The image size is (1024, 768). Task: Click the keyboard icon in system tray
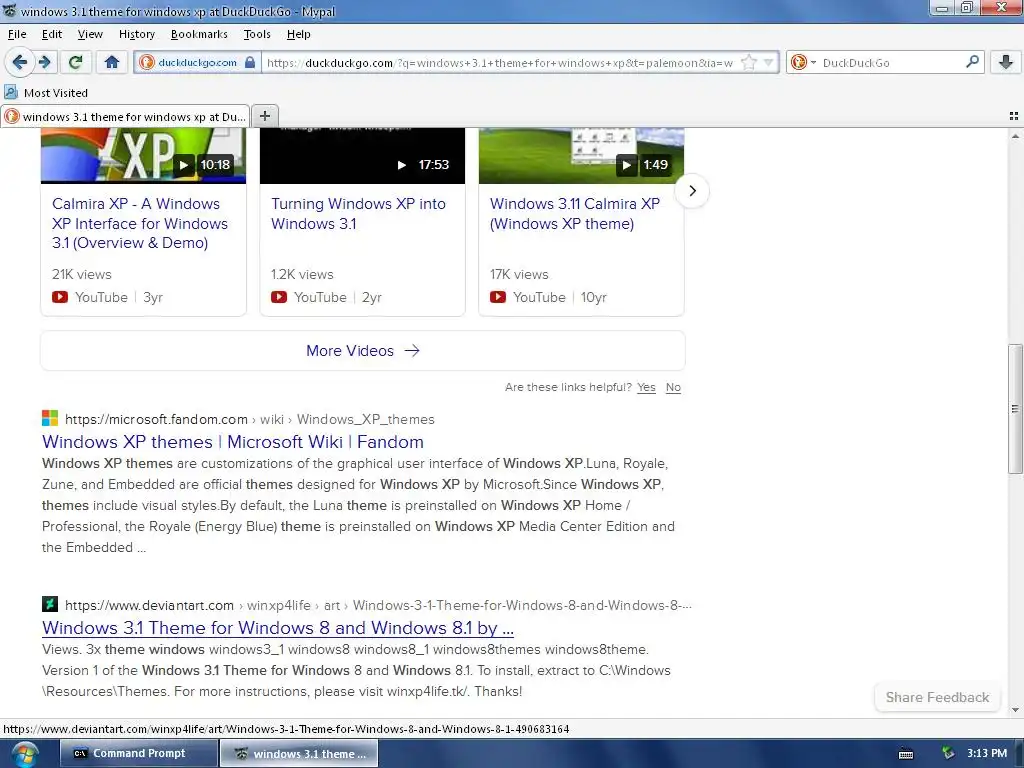coord(906,754)
